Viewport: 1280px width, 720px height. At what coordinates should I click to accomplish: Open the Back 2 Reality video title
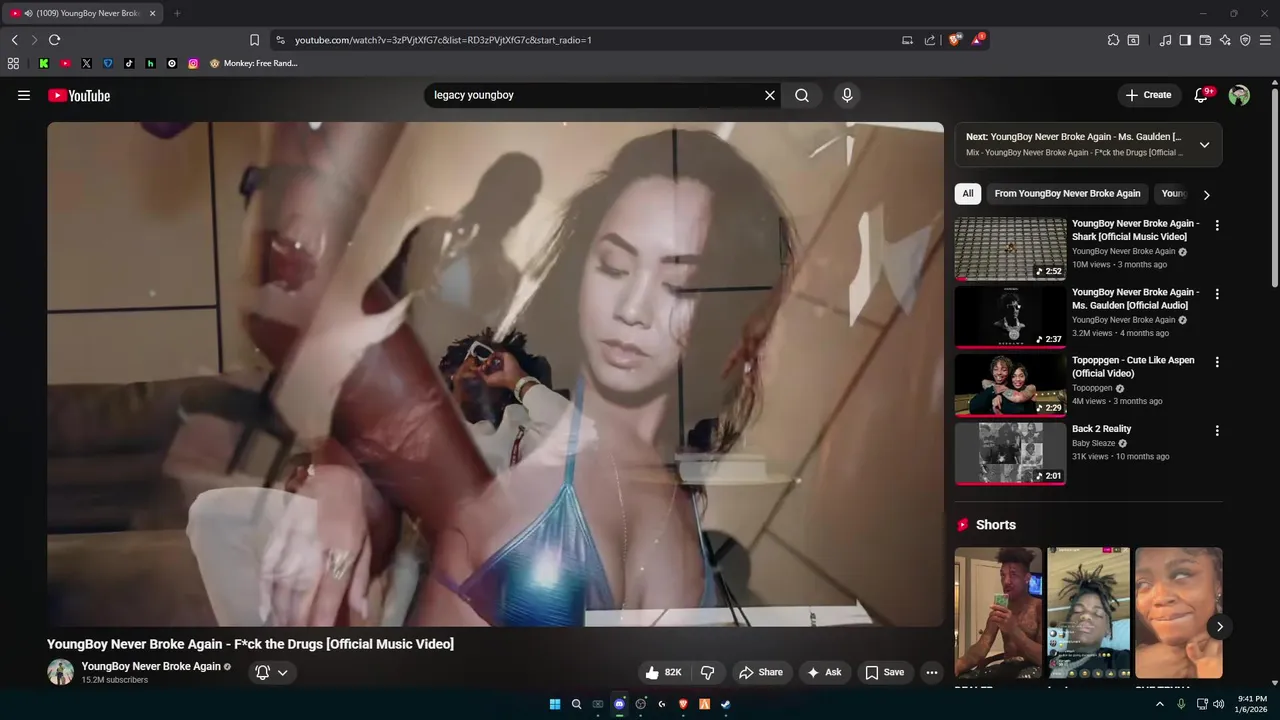coord(1102,429)
